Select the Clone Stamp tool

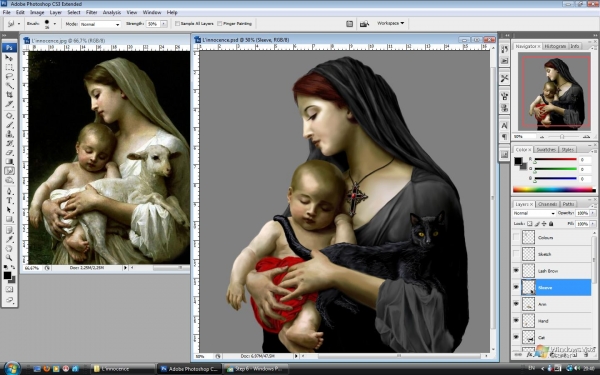point(9,134)
